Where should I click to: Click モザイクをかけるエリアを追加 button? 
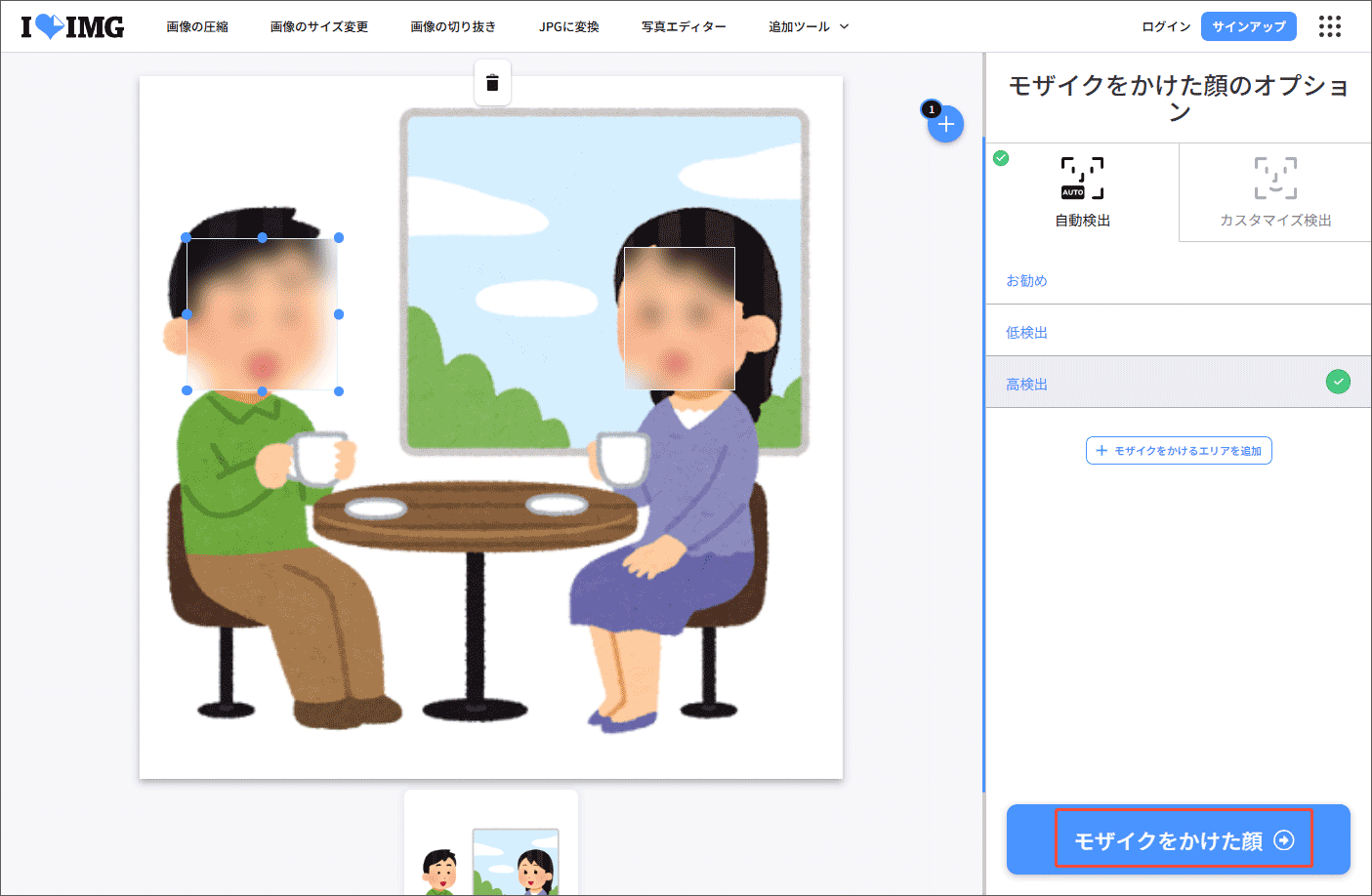[1179, 450]
